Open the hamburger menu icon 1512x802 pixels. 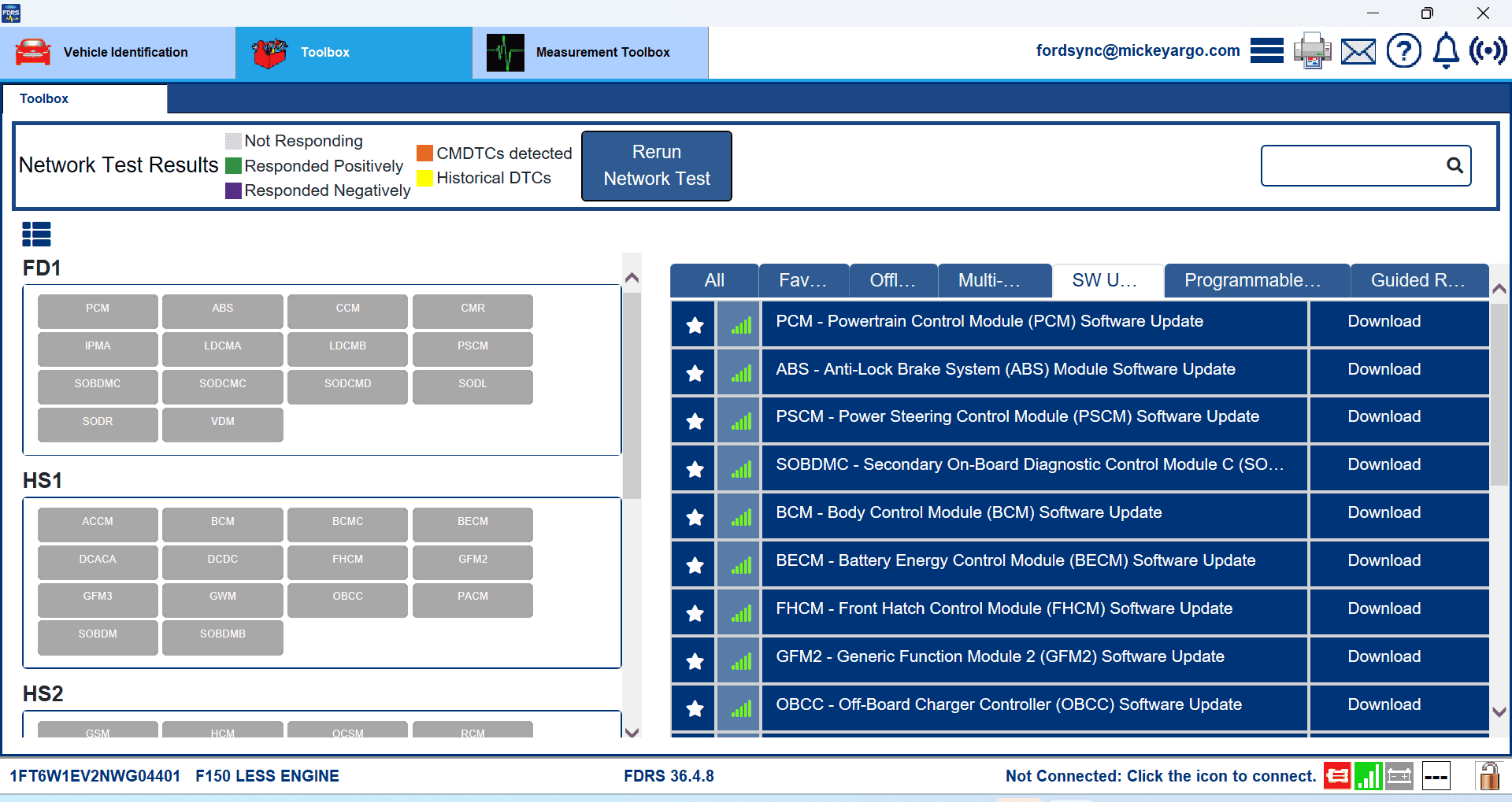click(x=1266, y=51)
